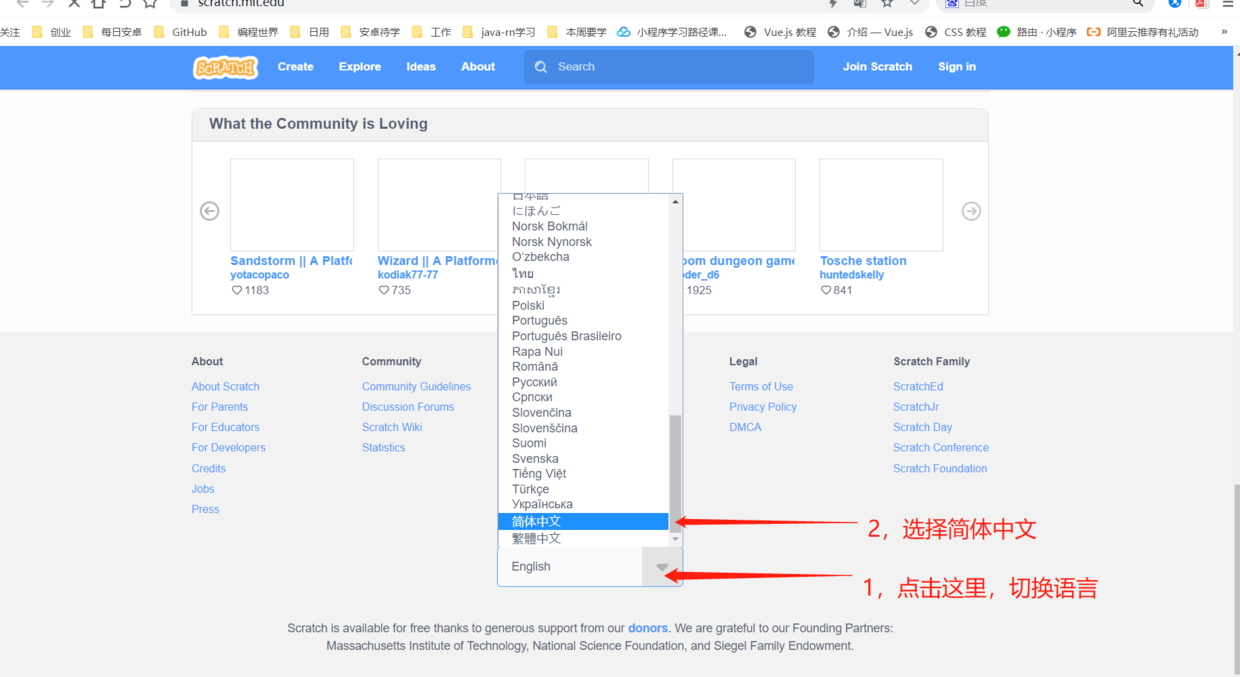Select Suomi in the language list

pos(583,443)
